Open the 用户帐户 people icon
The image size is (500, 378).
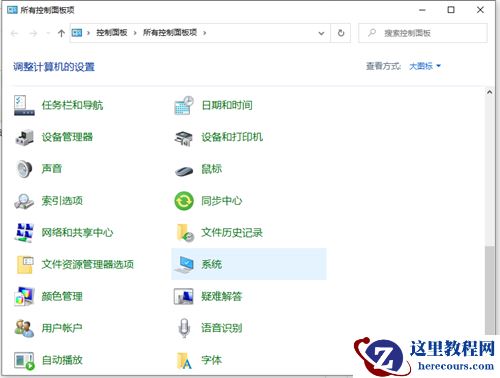(24, 328)
